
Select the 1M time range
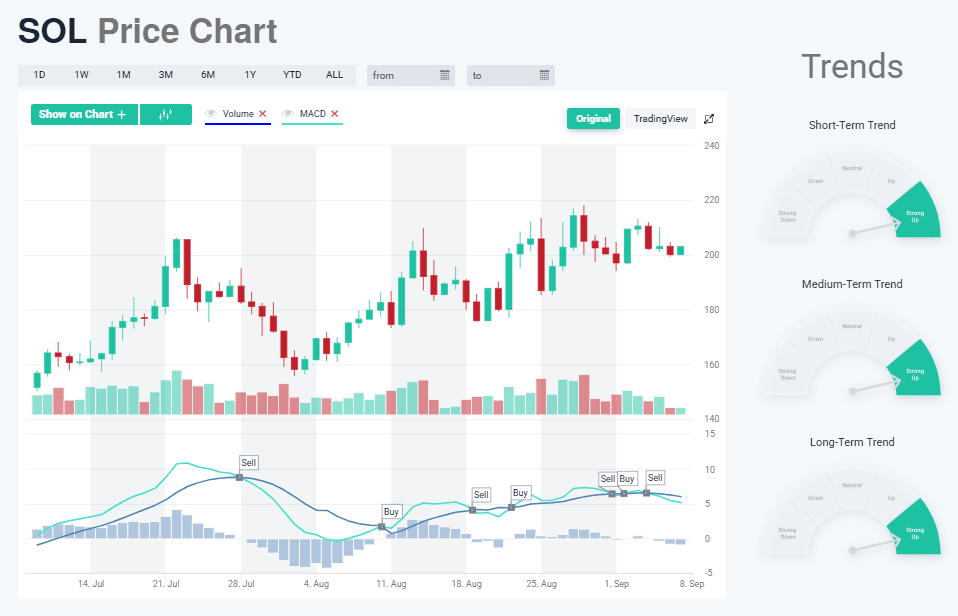(x=123, y=75)
